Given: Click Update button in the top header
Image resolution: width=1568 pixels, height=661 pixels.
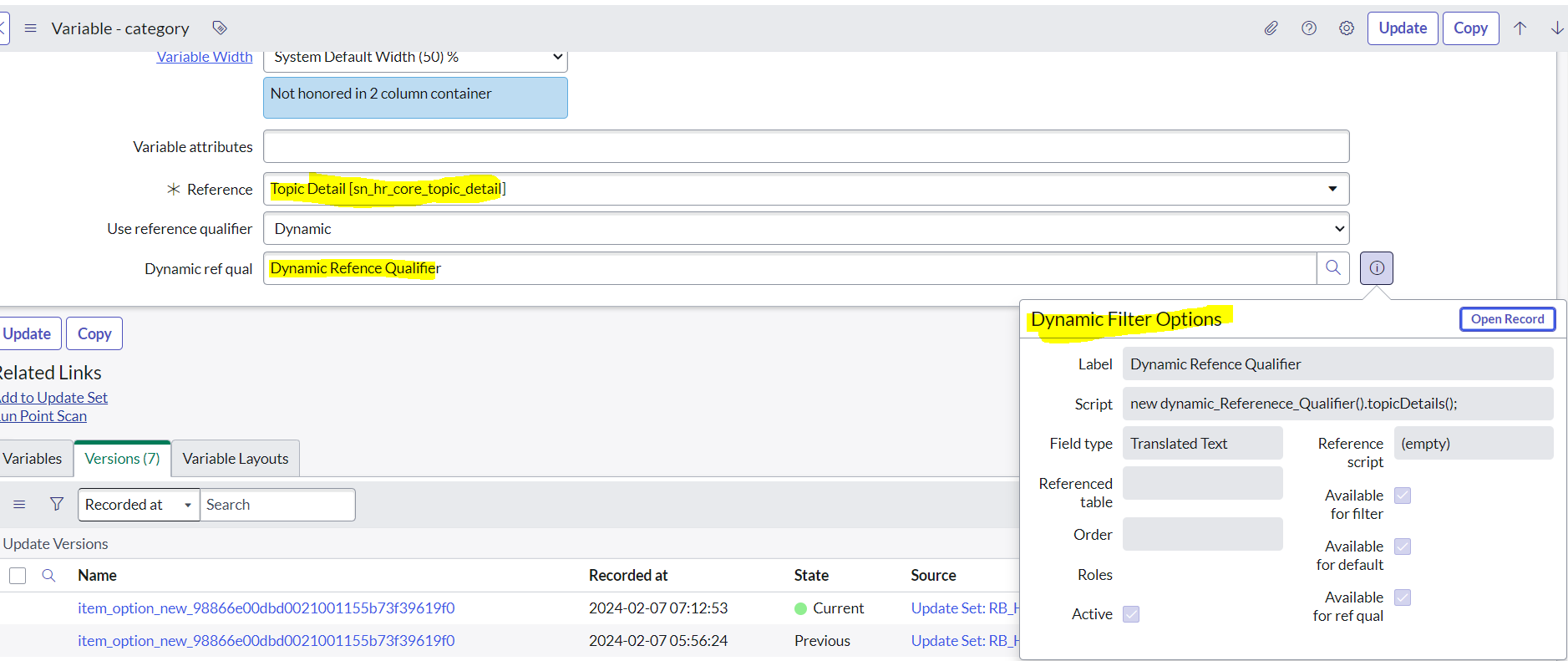Looking at the screenshot, I should tap(1403, 28).
